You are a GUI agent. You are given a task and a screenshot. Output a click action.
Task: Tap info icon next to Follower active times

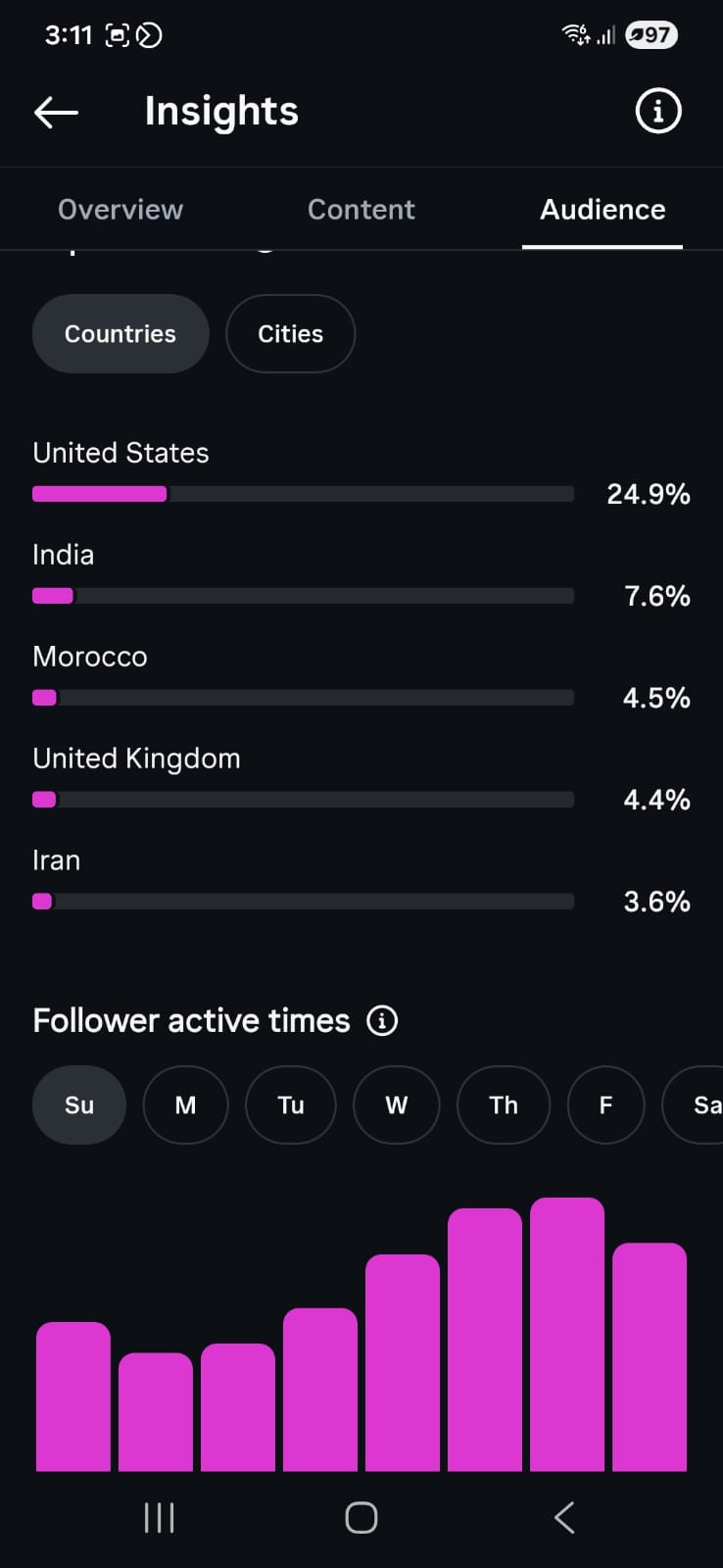[382, 1020]
